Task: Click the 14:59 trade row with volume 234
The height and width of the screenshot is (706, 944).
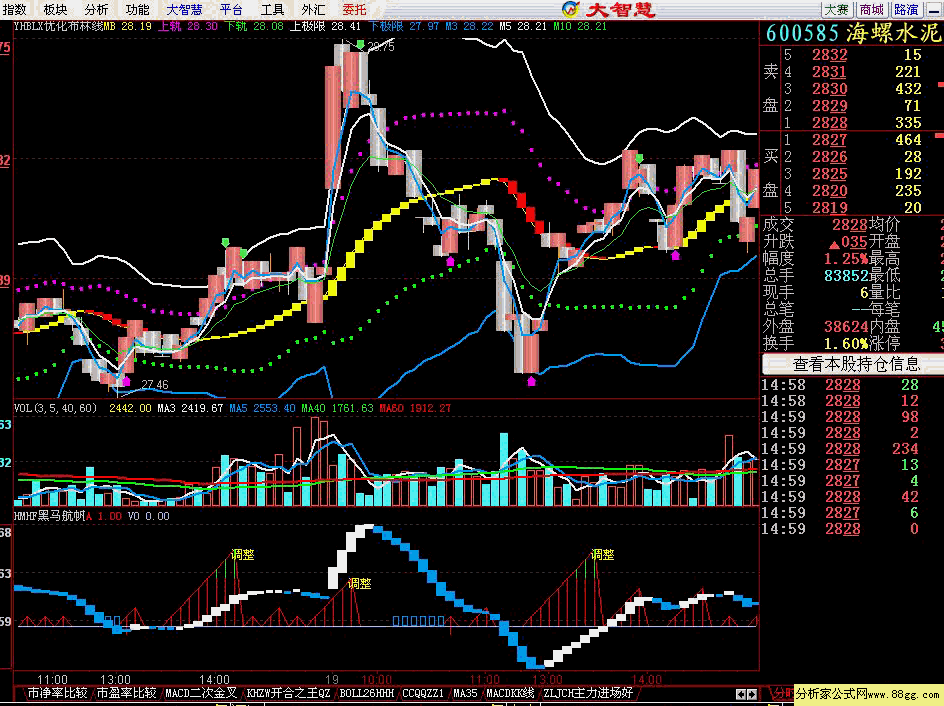Action: [840, 449]
